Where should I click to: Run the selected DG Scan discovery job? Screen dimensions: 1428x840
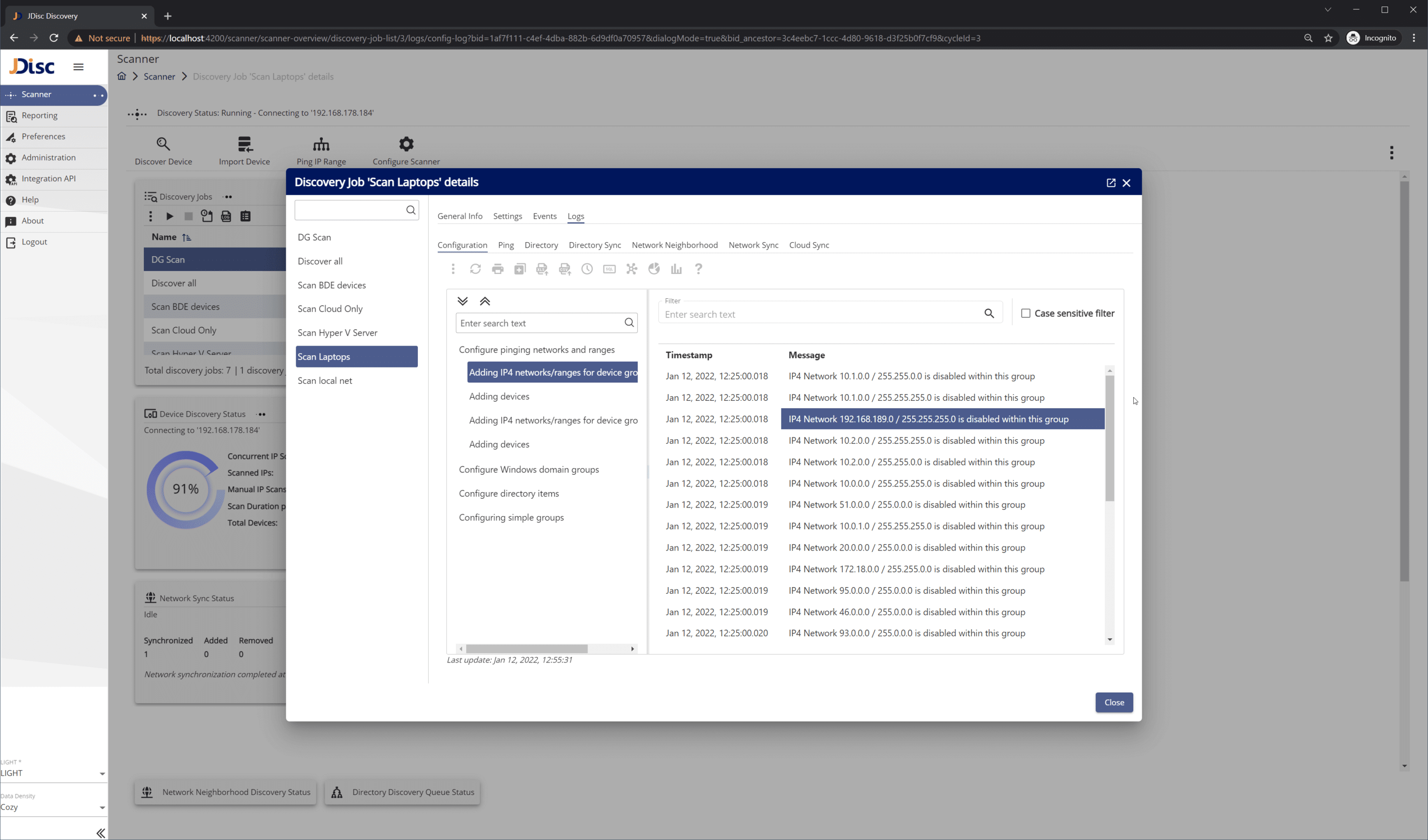click(170, 216)
